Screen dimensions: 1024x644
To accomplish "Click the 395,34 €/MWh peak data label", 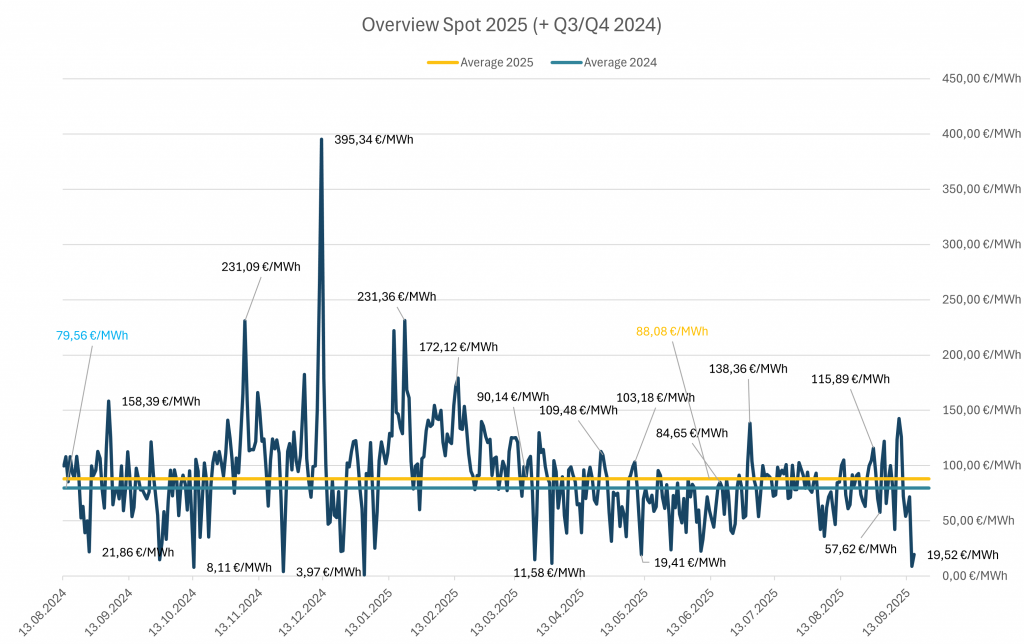I will click(373, 140).
